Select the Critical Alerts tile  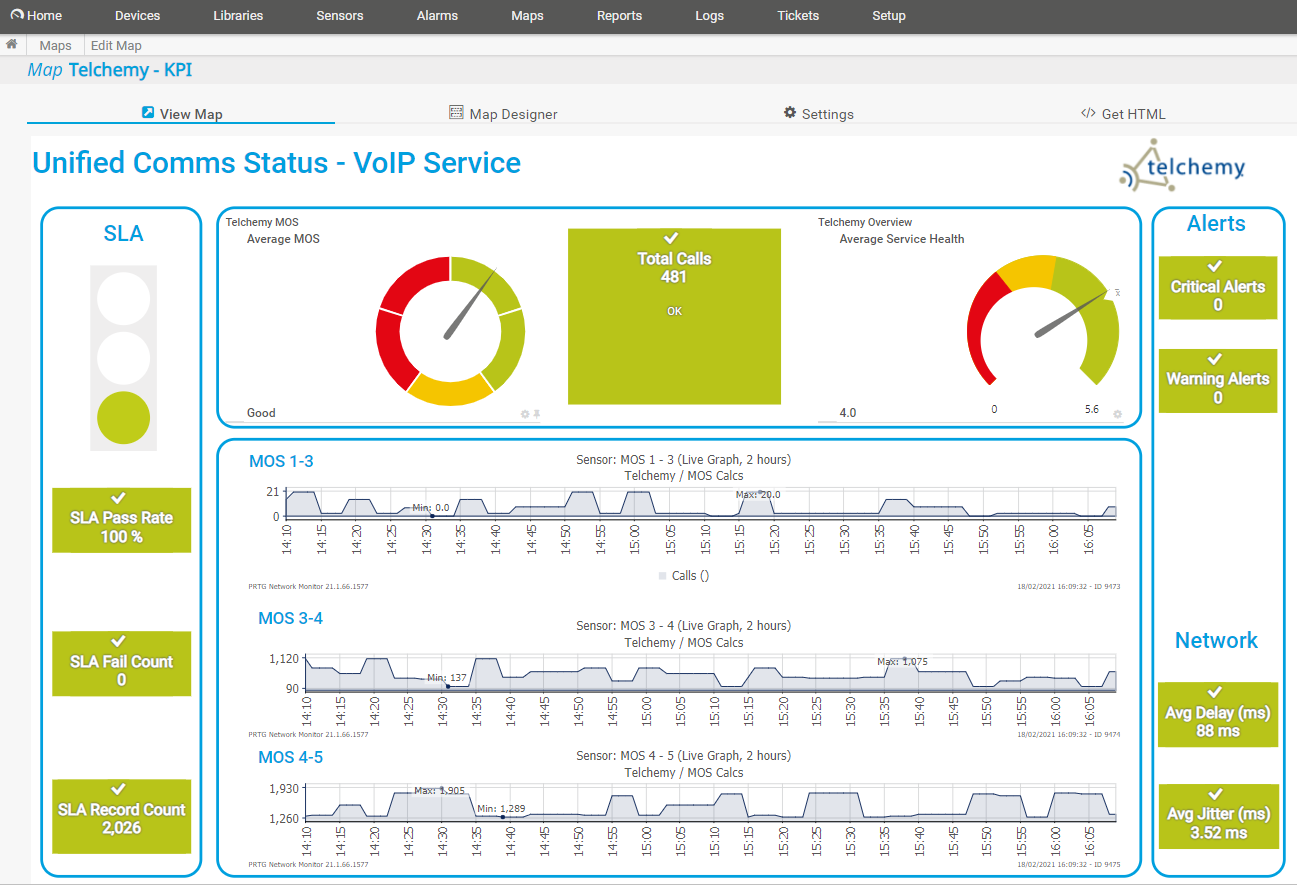coord(1217,288)
